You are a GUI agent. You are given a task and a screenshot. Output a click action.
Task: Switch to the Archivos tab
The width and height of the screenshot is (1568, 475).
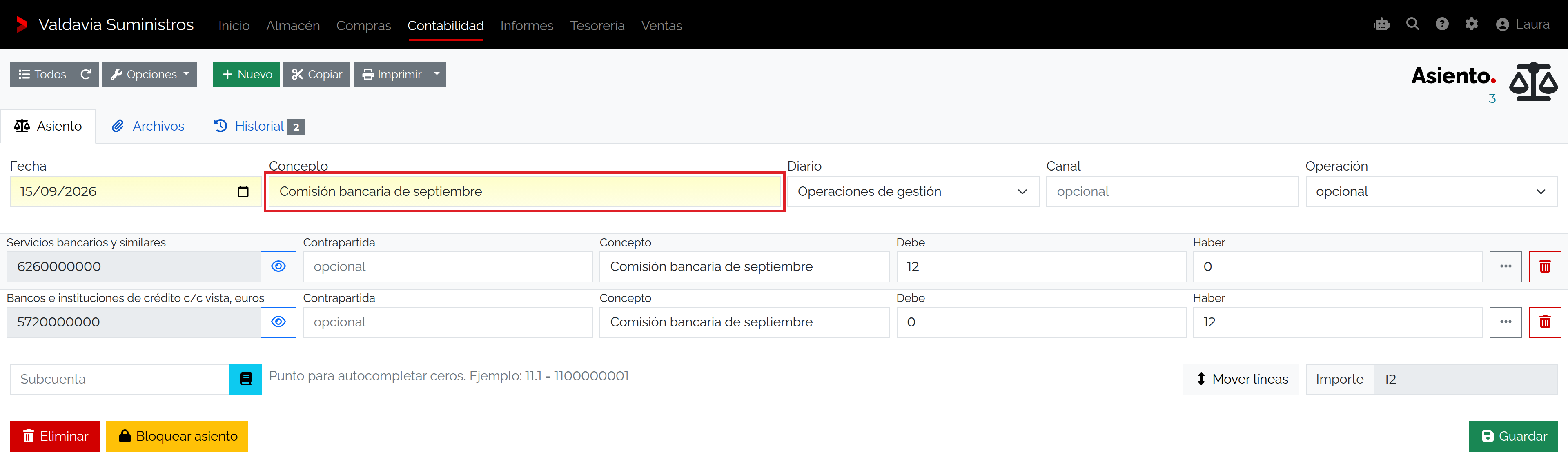(x=148, y=126)
